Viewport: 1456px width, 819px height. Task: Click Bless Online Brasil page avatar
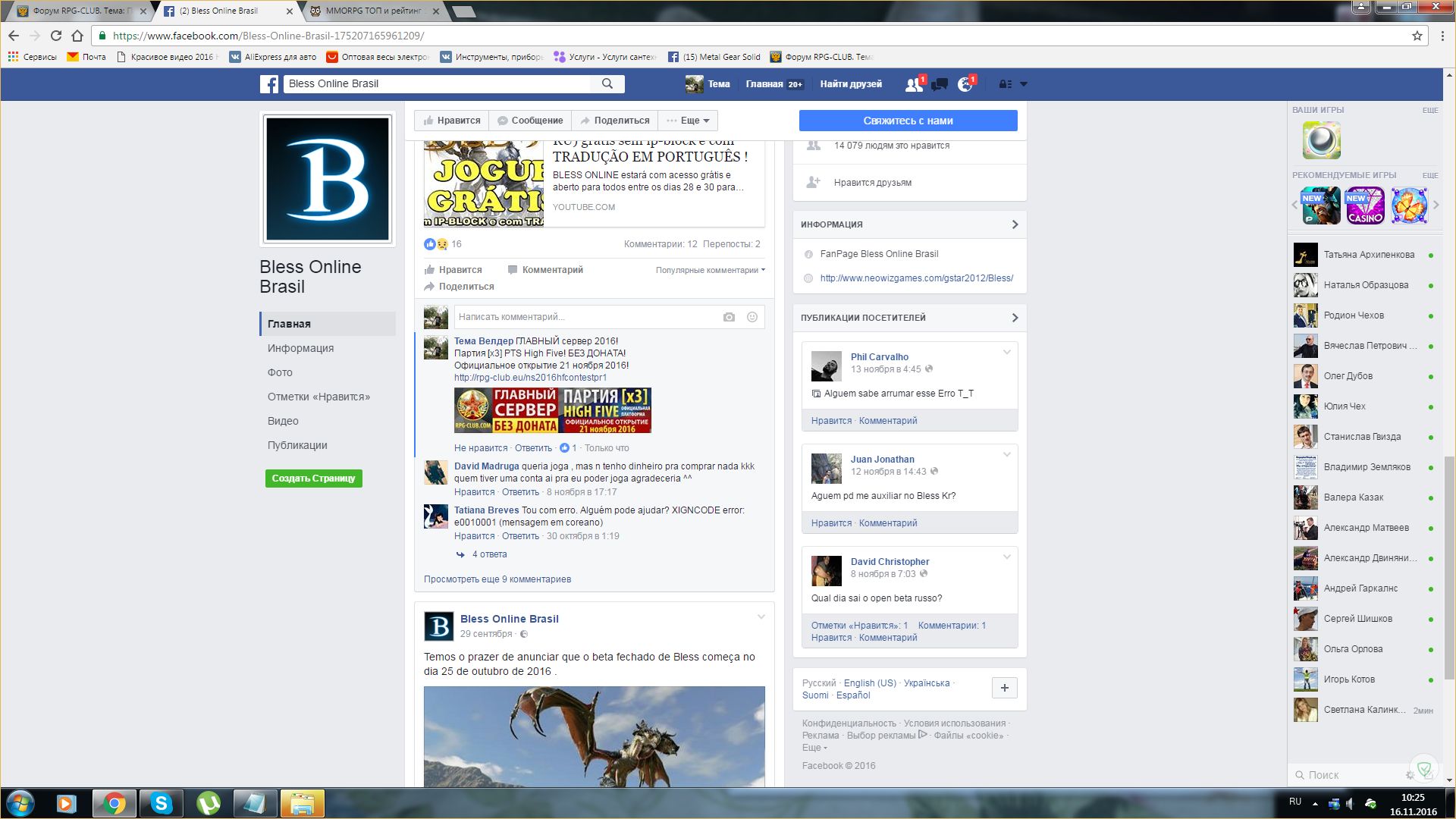[x=328, y=179]
